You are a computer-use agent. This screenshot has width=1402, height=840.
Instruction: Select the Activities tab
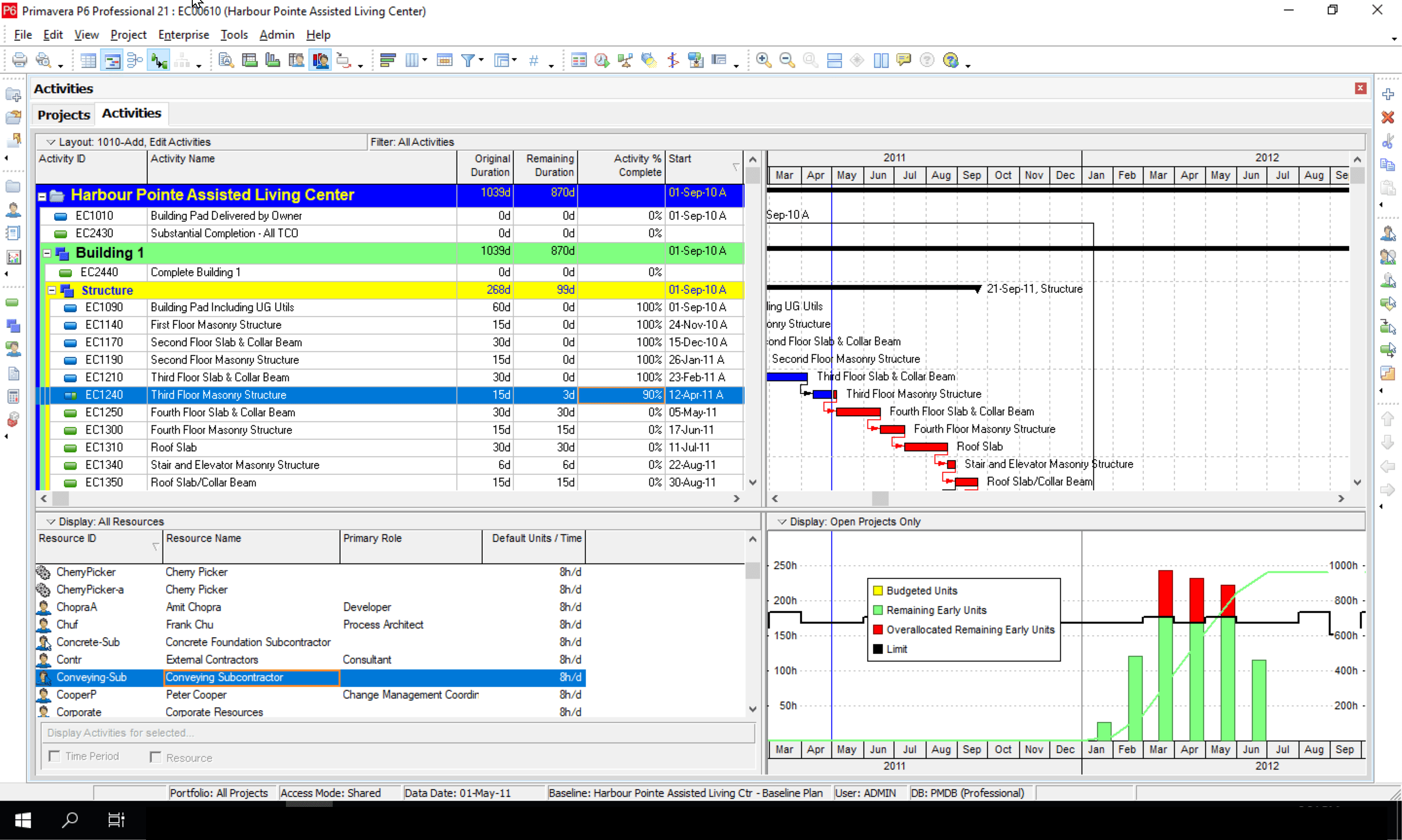tap(131, 113)
